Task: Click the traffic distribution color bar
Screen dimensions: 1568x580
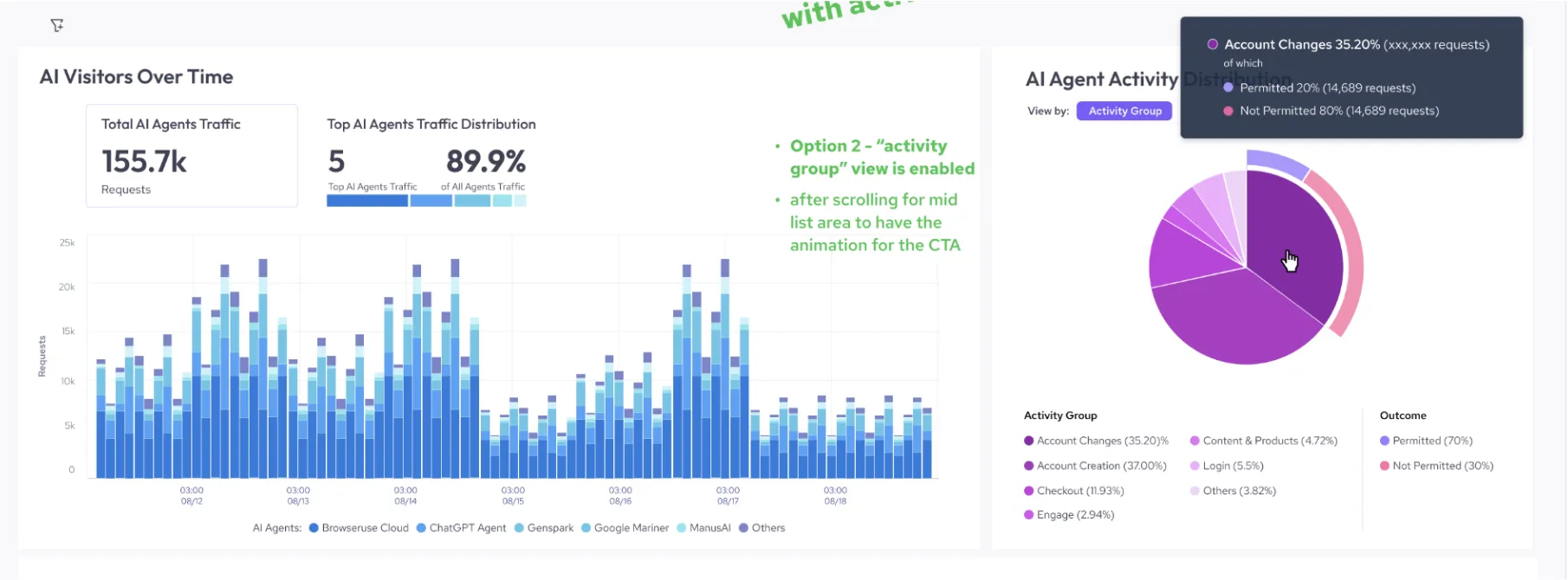Action: click(426, 201)
